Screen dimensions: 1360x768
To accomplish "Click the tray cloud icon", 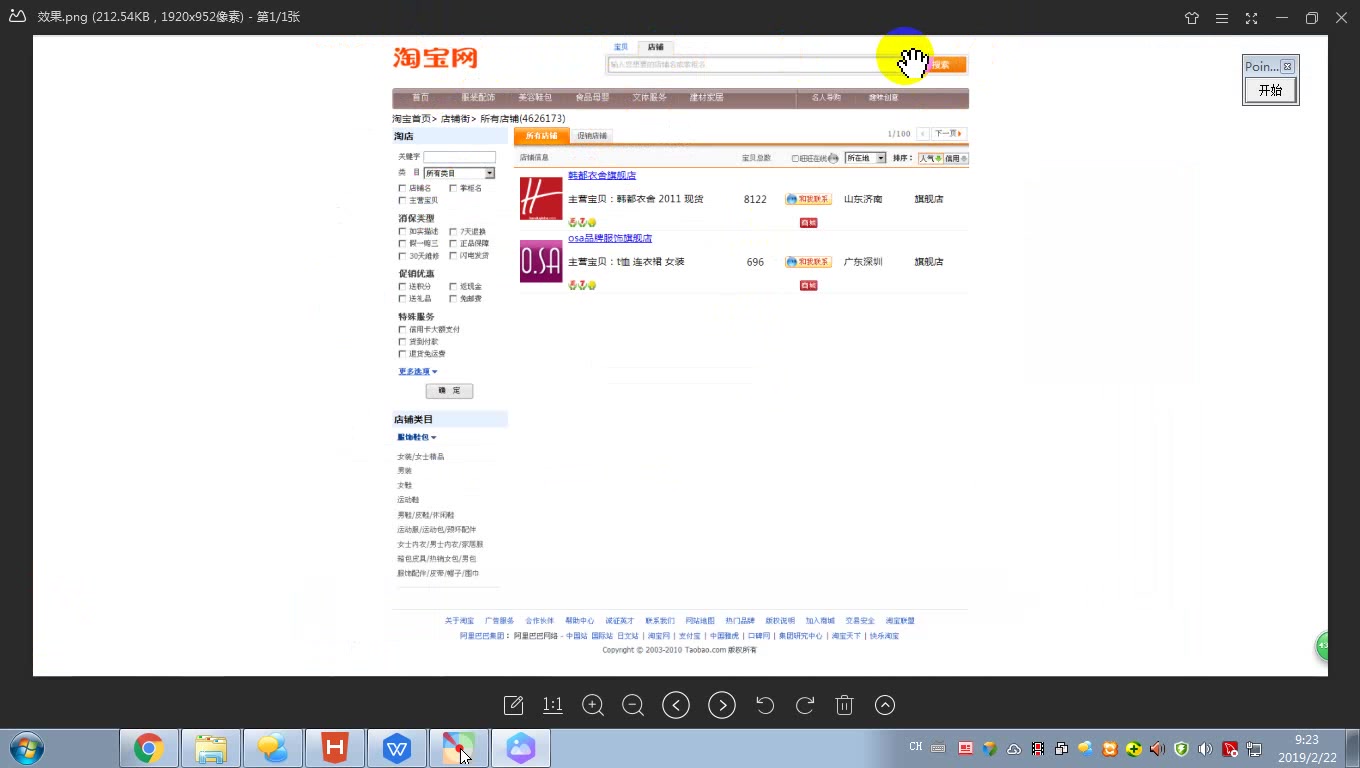I will 1013,748.
